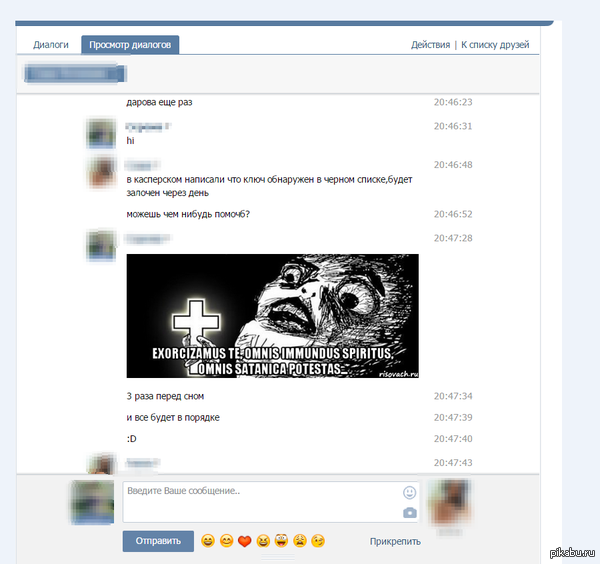Screen dimensions: 600x564
Task: Insert the laughing squint-eyed emoji
Action: point(263,541)
